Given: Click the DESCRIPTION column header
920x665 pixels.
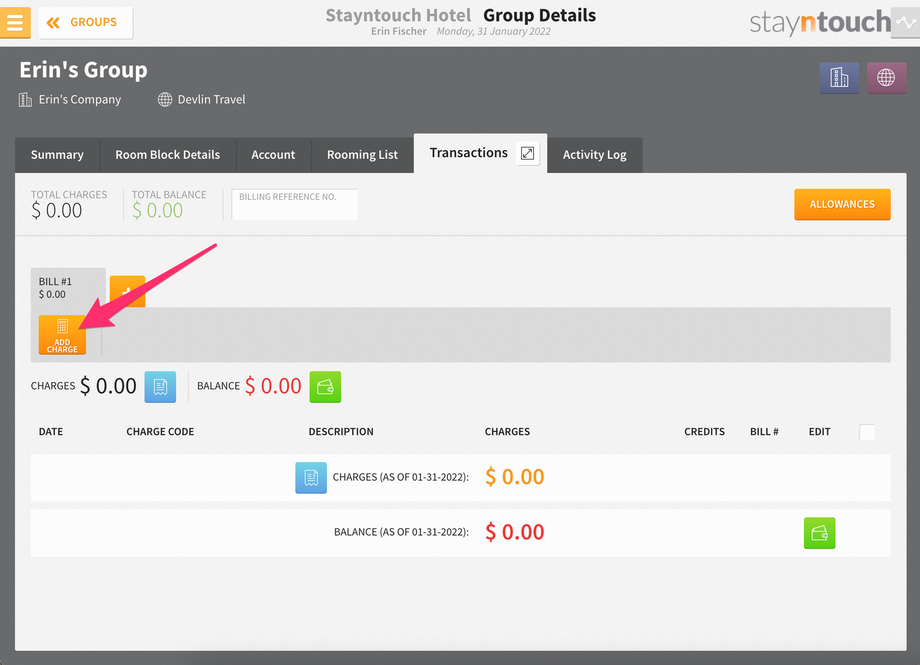Looking at the screenshot, I should click(x=341, y=431).
